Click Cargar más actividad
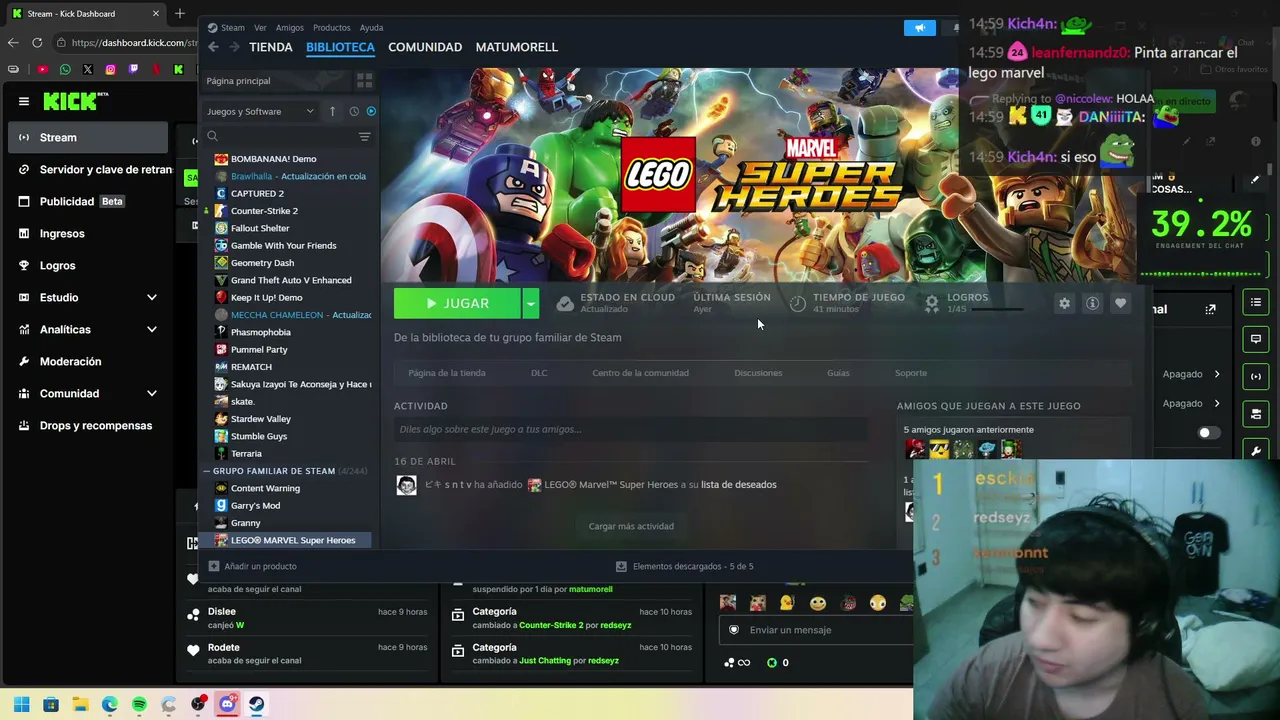The image size is (1280, 720). point(631,526)
